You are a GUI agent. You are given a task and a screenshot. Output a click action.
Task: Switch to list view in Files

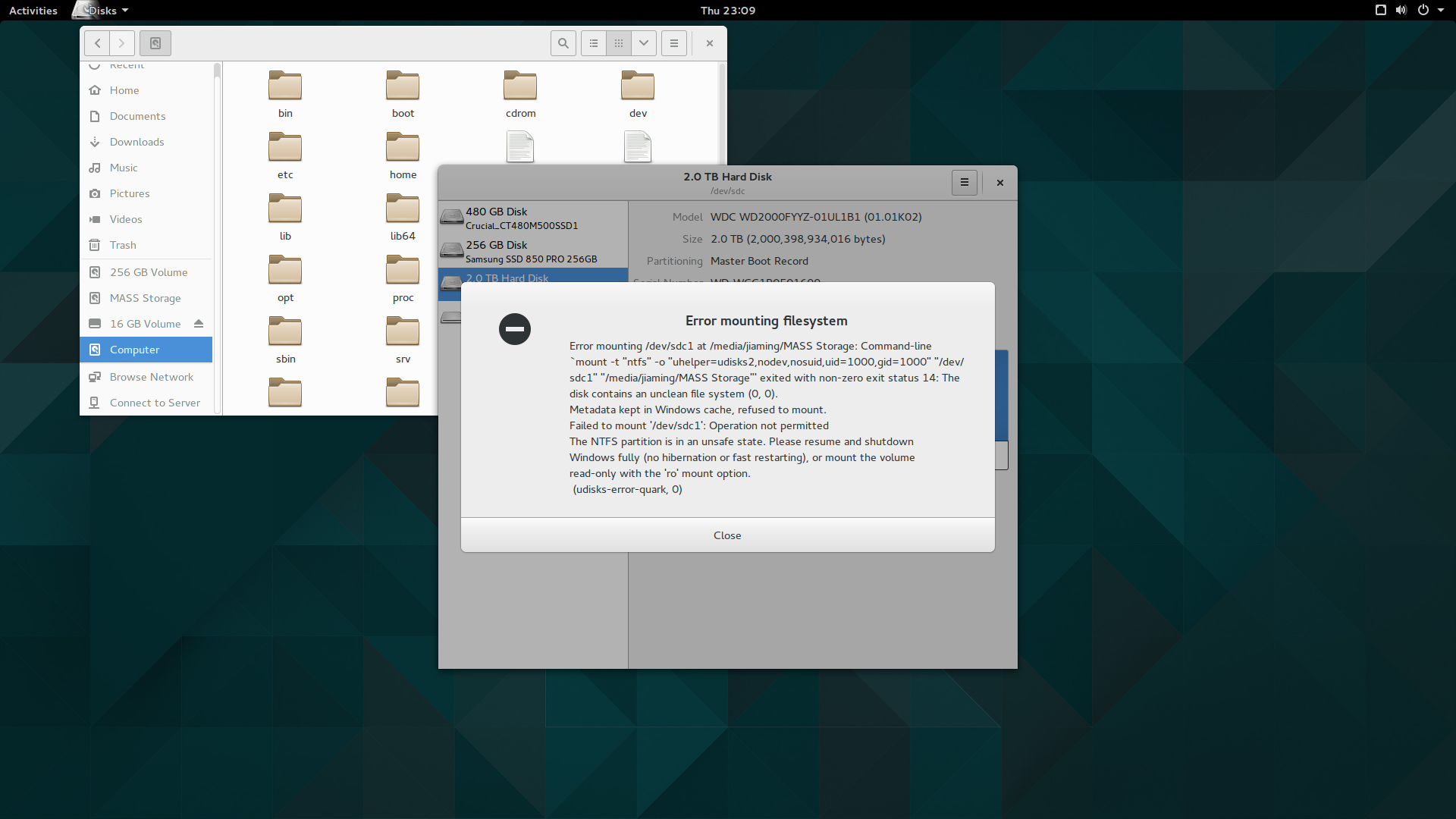(594, 43)
